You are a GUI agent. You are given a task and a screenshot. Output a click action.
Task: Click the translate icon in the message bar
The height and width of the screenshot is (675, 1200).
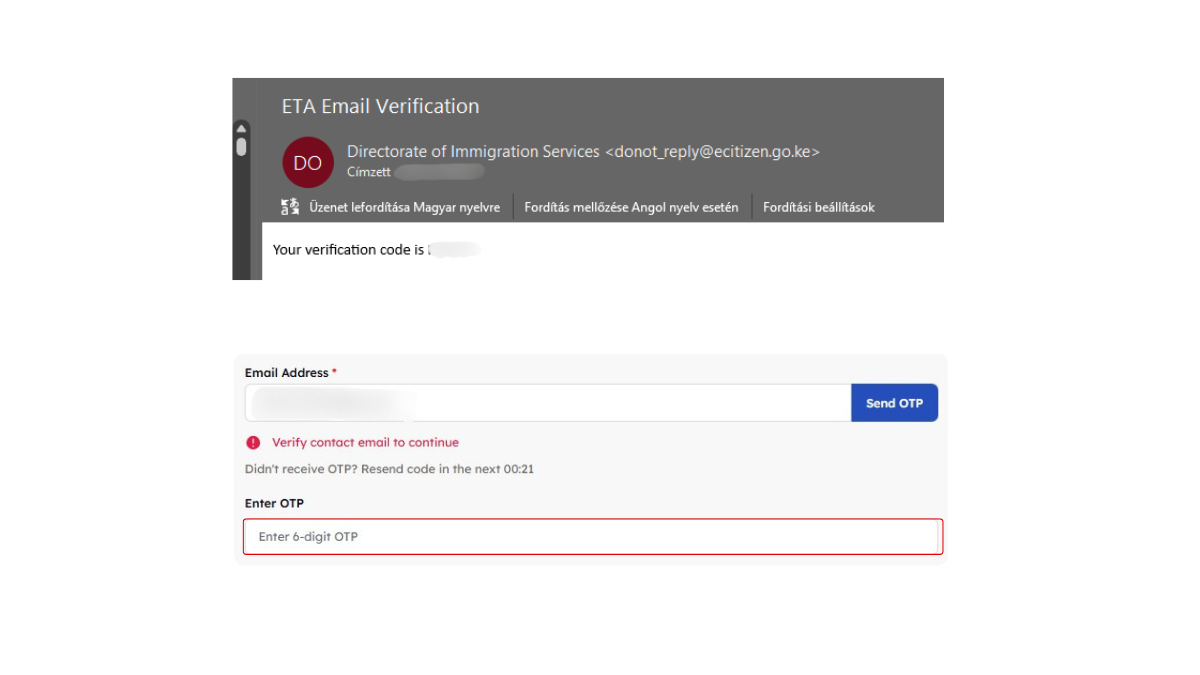click(290, 207)
